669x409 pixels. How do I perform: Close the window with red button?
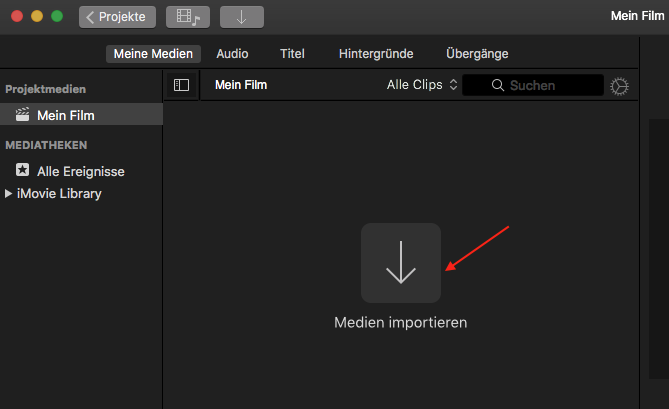[17, 16]
